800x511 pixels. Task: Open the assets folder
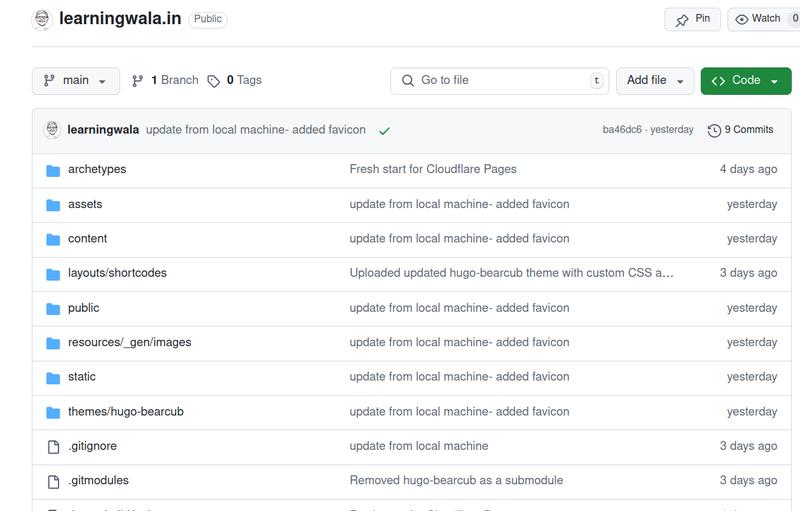85,204
